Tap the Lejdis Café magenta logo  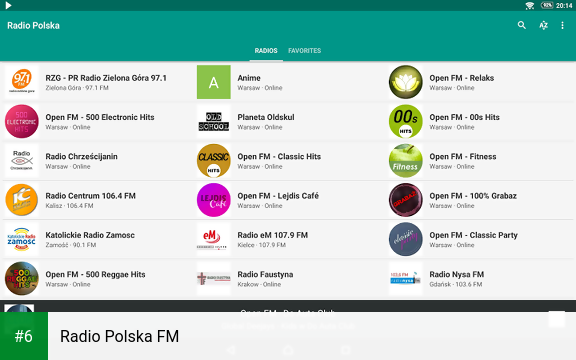pyautogui.click(x=214, y=200)
